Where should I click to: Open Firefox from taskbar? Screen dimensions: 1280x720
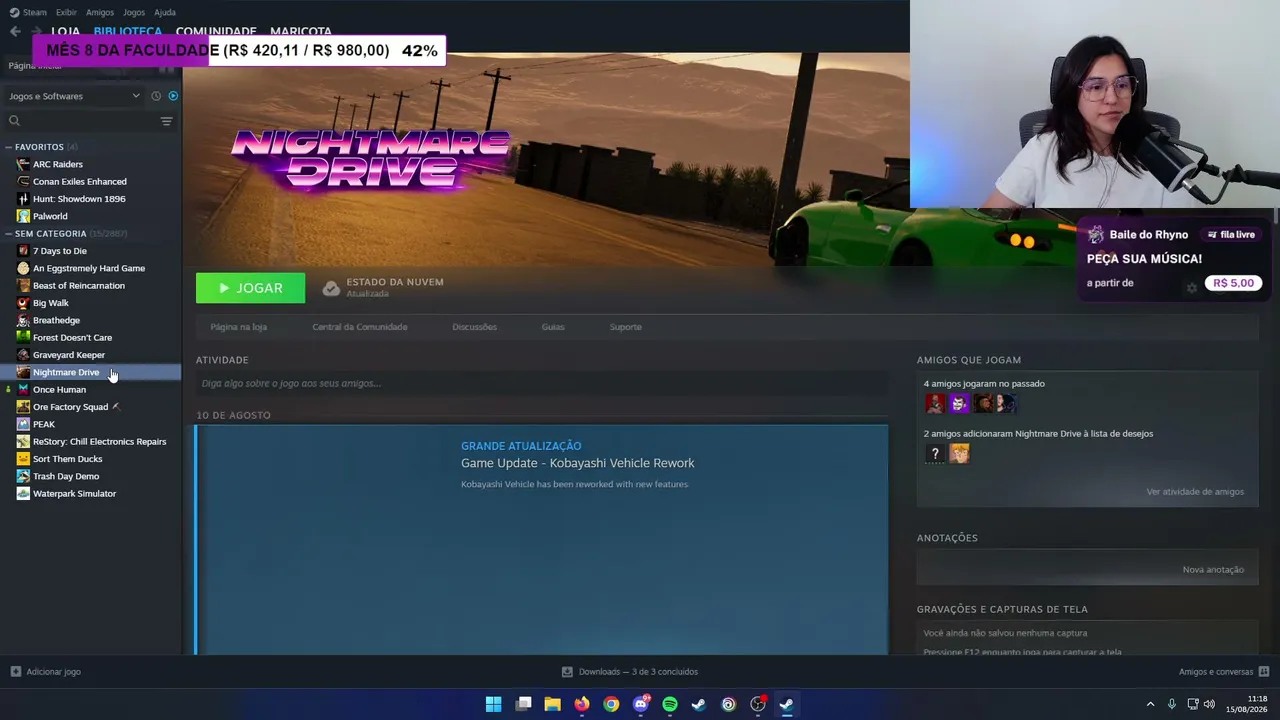[x=582, y=704]
